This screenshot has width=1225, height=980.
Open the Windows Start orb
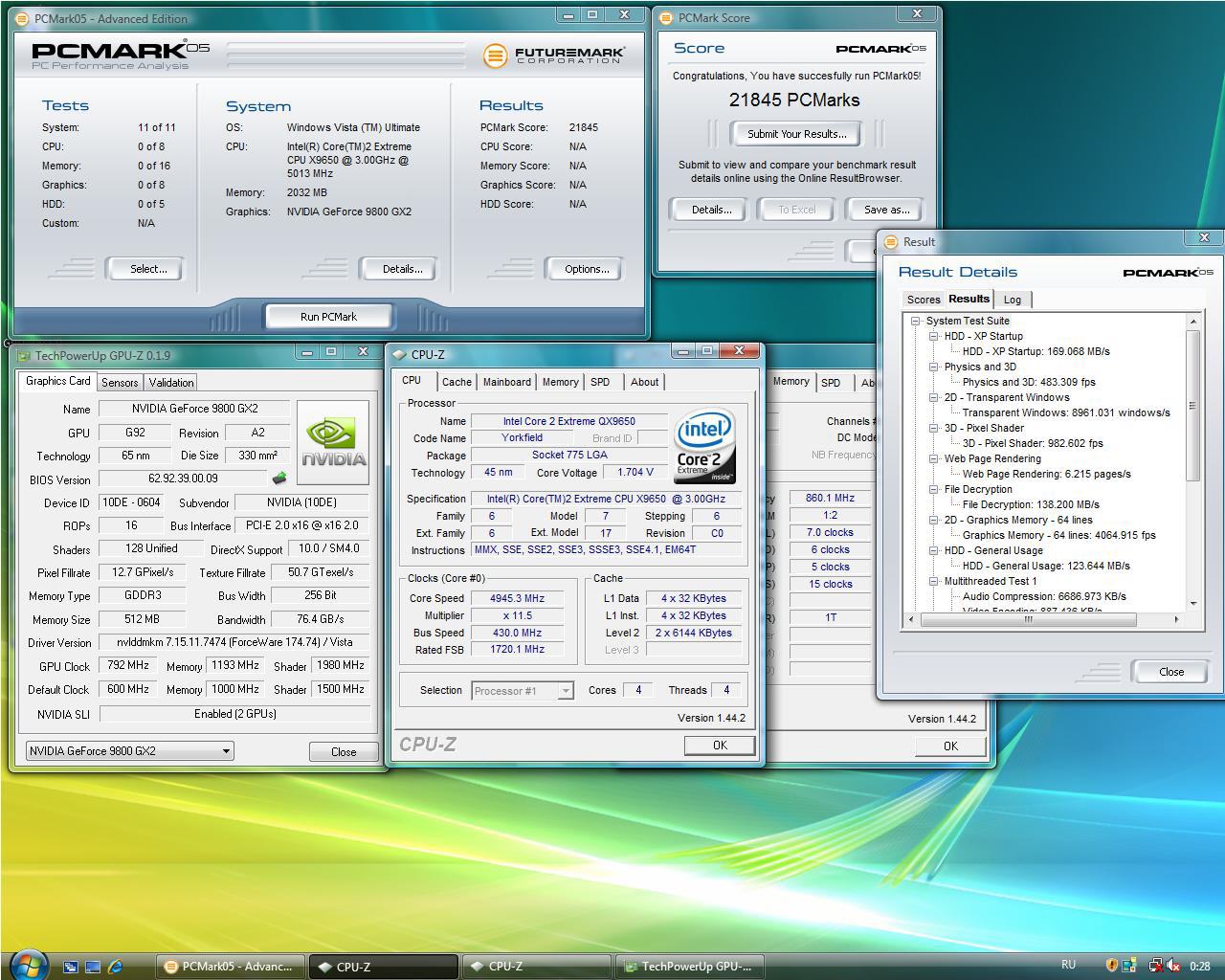click(28, 965)
